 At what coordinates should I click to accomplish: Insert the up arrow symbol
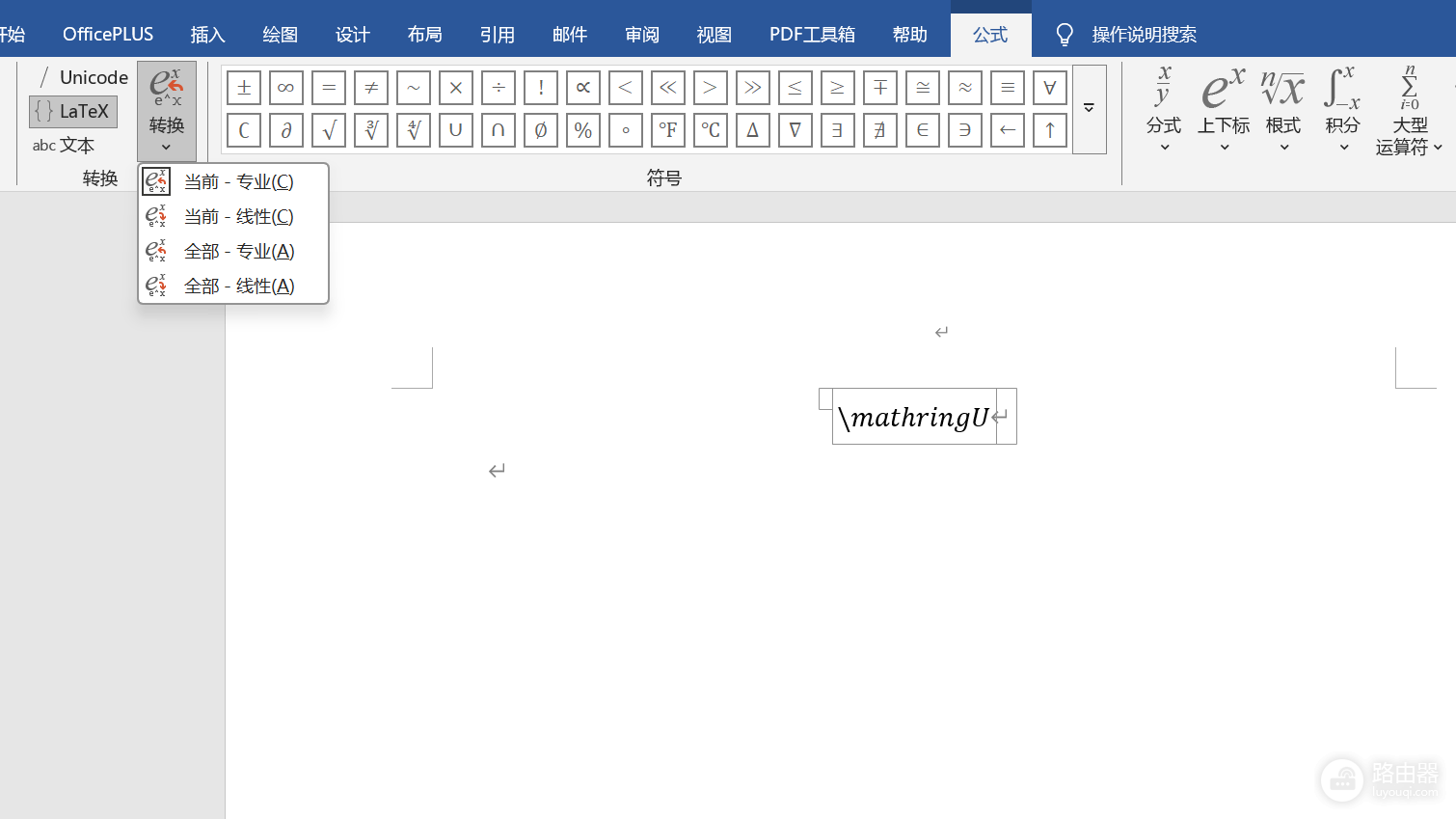[1050, 130]
